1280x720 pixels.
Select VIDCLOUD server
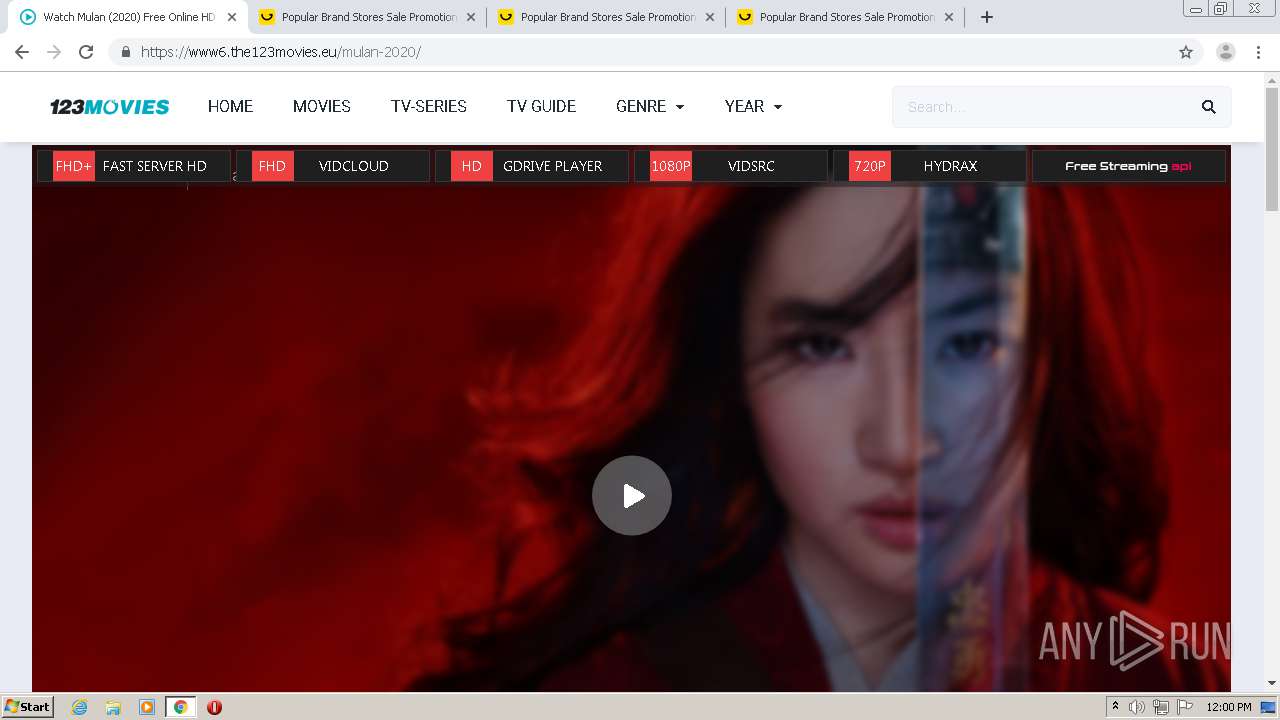coord(333,166)
